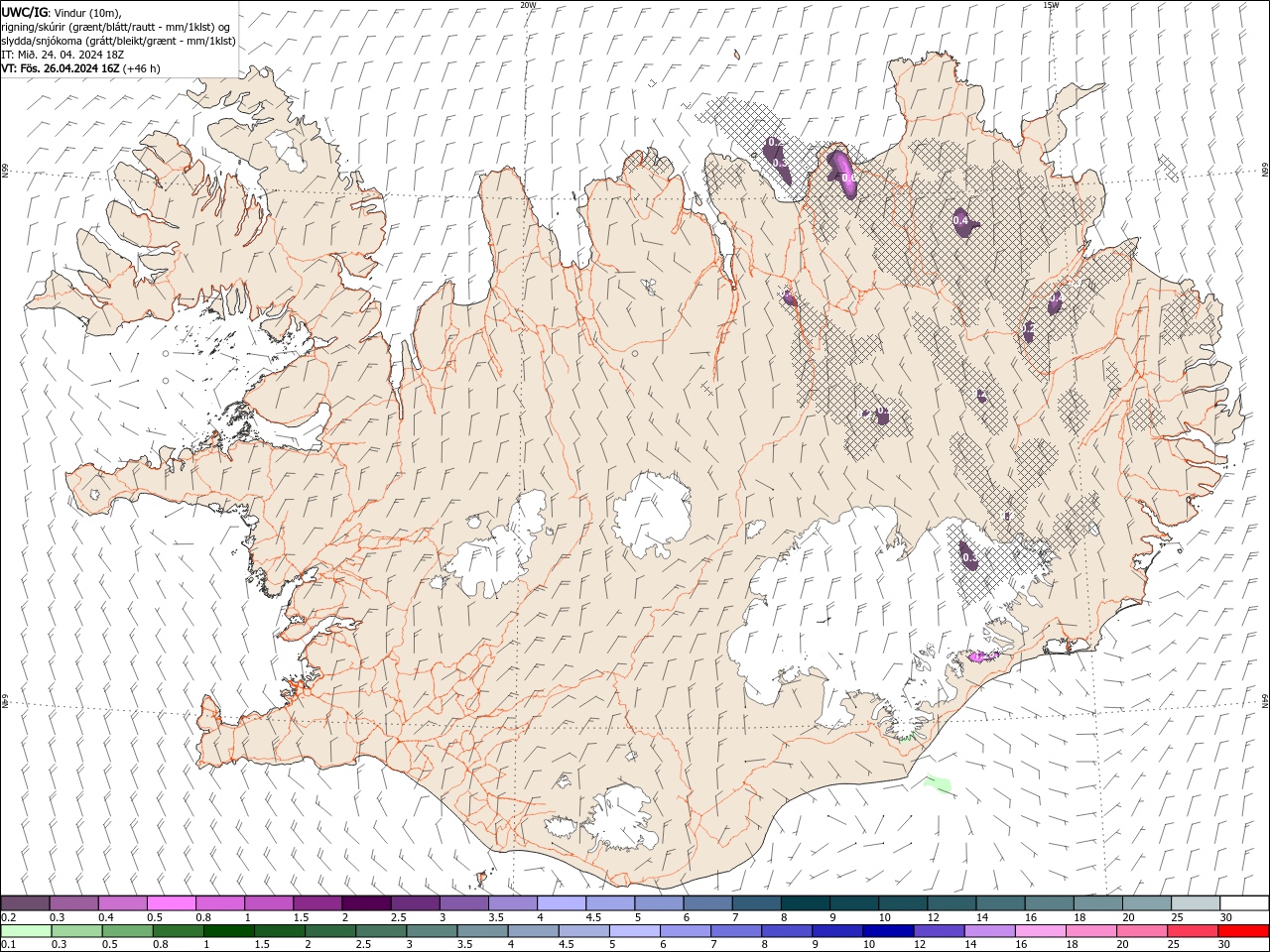Viewport: 1270px width, 952px height.
Task: Select upper legend swatch starting at 3.5
Action: (x=512, y=903)
